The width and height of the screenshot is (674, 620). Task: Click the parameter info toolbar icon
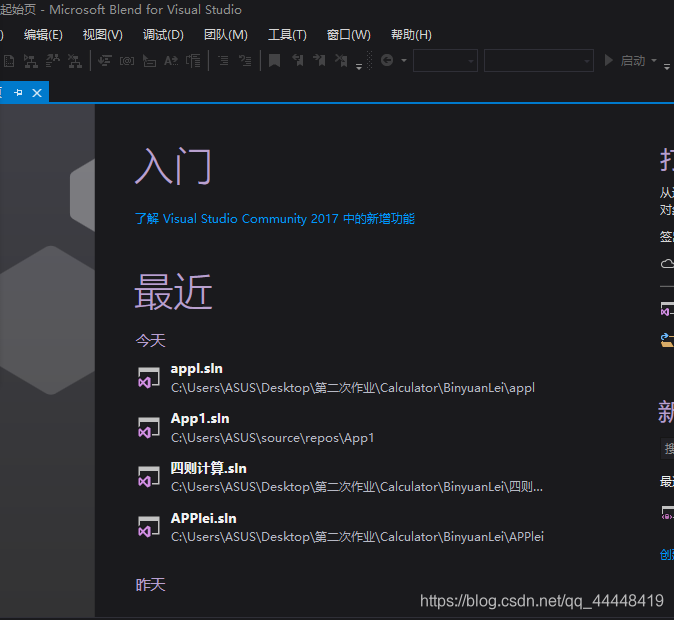click(149, 61)
